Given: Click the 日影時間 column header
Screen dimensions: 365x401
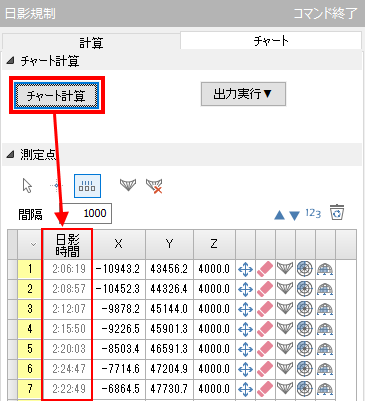Looking at the screenshot, I should click(x=67, y=244).
